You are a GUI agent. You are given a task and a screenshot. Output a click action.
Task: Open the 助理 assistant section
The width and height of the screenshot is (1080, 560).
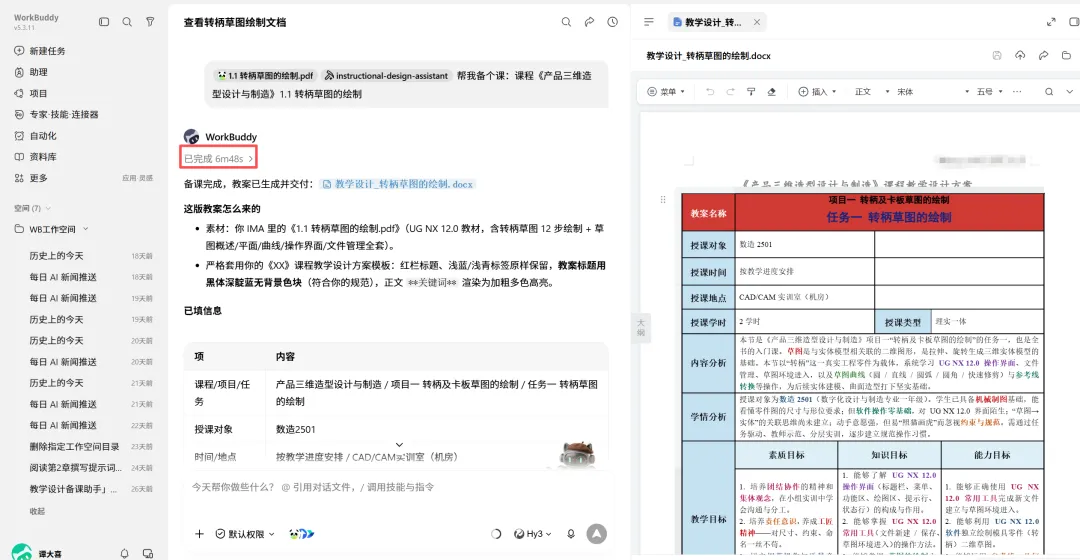tap(31, 72)
